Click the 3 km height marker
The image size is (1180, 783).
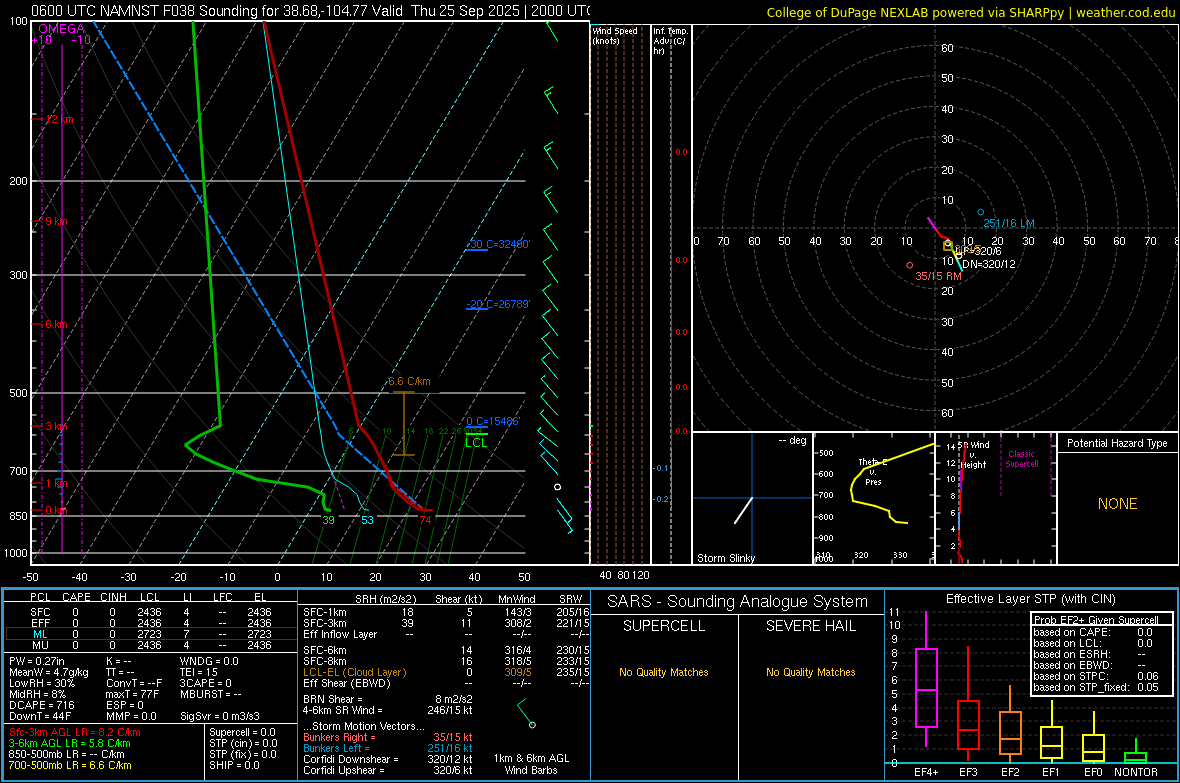tap(56, 427)
